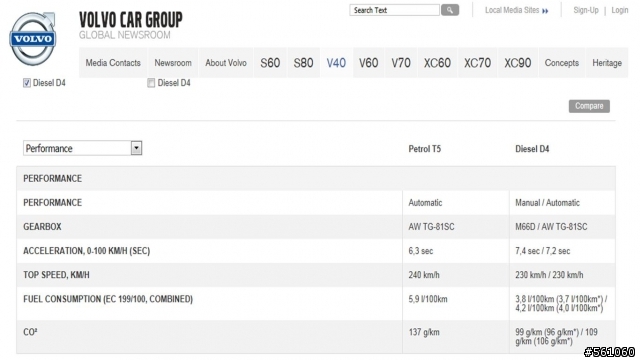
Task: Click the Diesel D4 column header
Action: click(532, 149)
